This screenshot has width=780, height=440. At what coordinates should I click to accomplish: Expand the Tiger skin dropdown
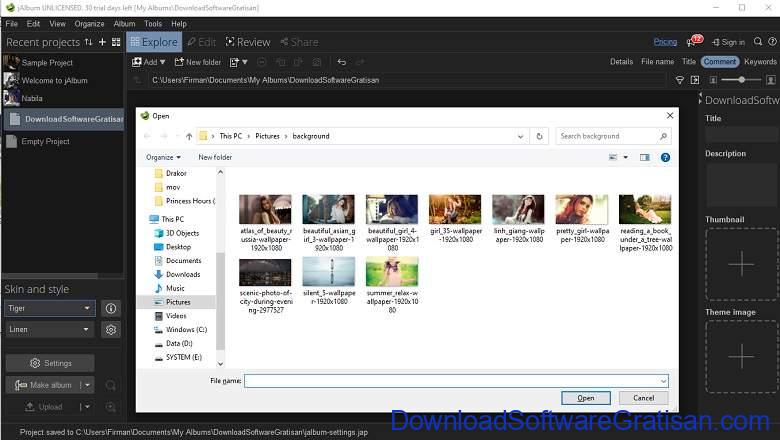(x=87, y=308)
